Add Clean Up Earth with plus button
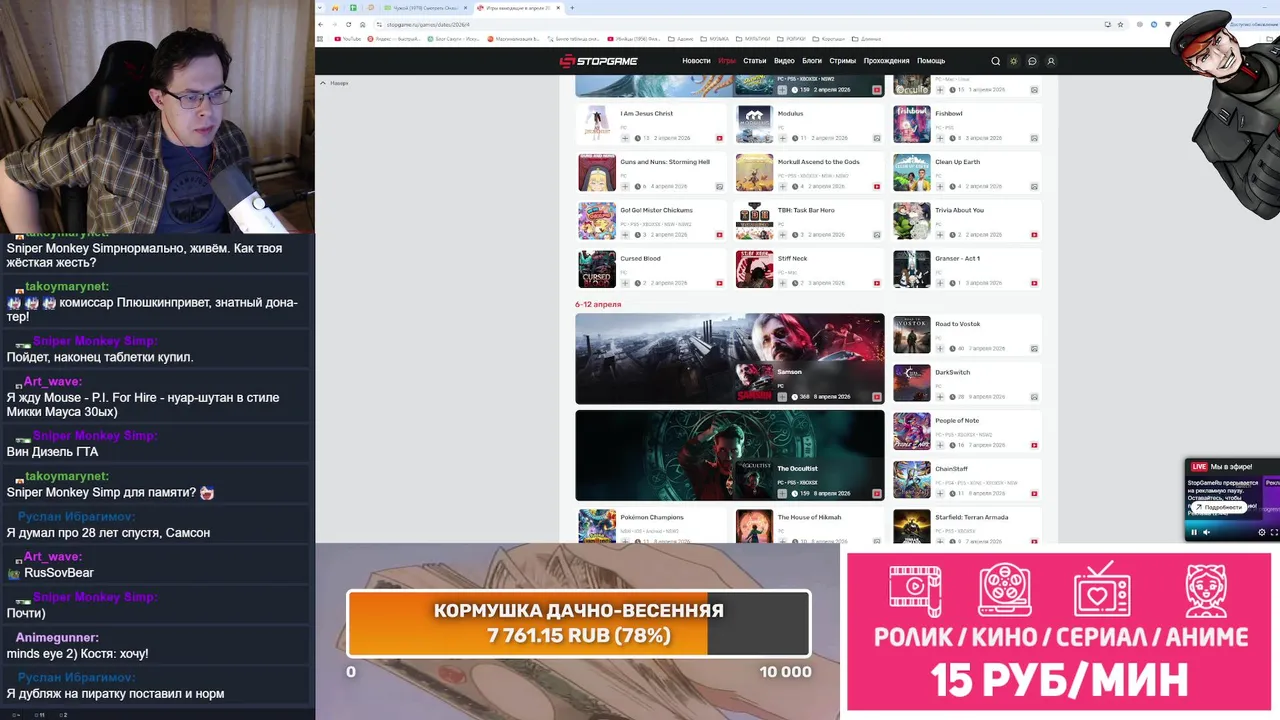The height and width of the screenshot is (720, 1280). coord(940,186)
